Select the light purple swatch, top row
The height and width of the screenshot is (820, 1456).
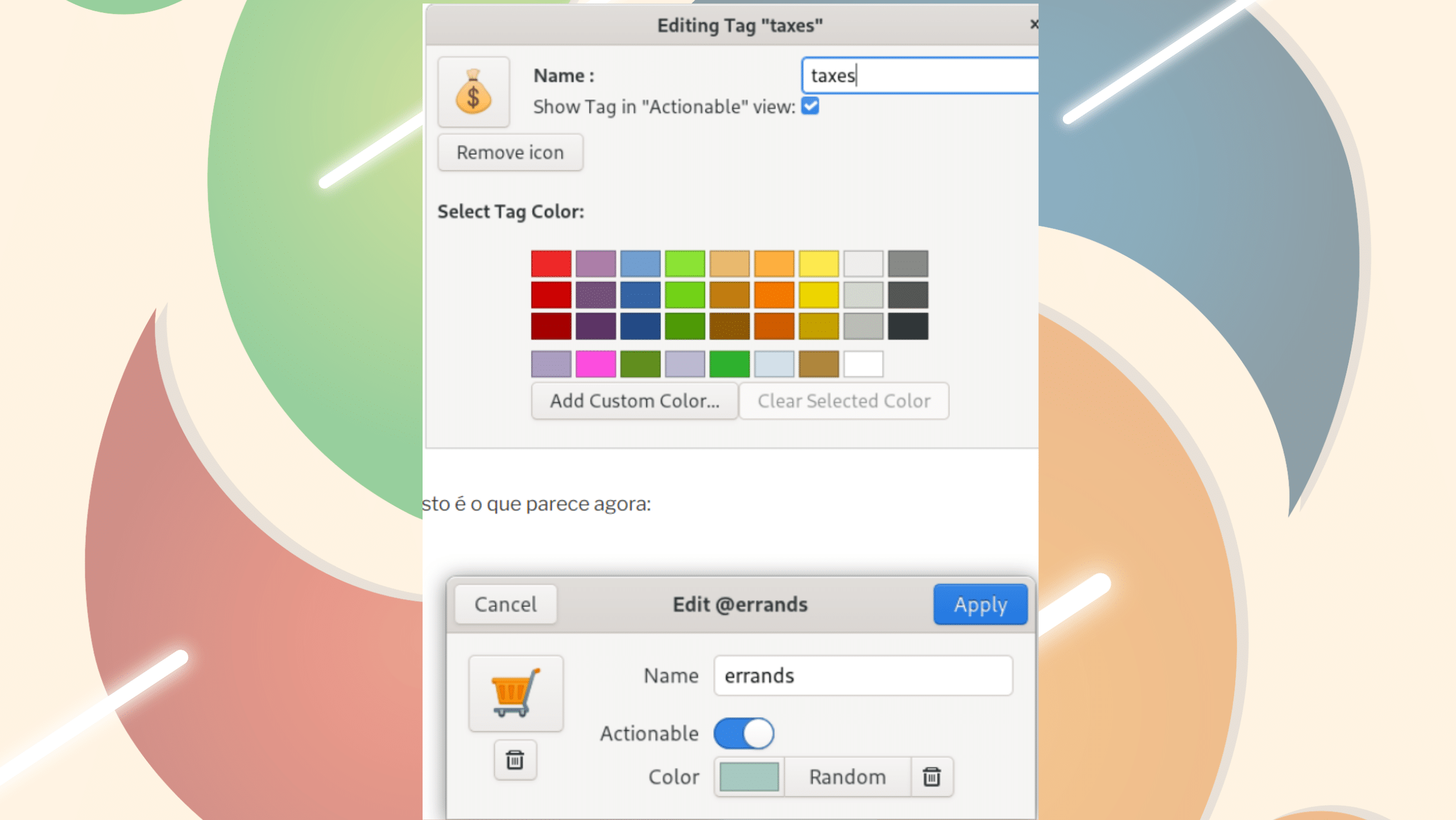(x=595, y=263)
